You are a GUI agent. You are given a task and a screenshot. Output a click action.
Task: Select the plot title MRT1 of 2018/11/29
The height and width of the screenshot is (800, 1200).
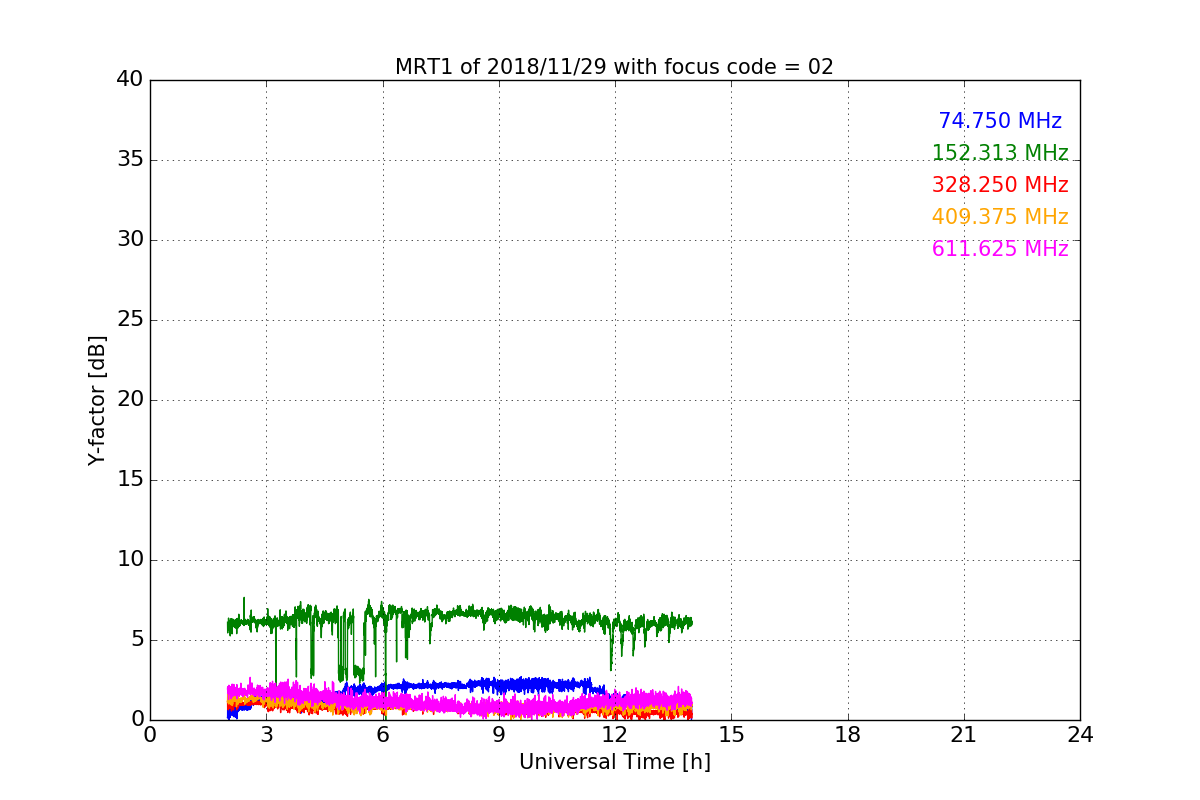(x=614, y=67)
